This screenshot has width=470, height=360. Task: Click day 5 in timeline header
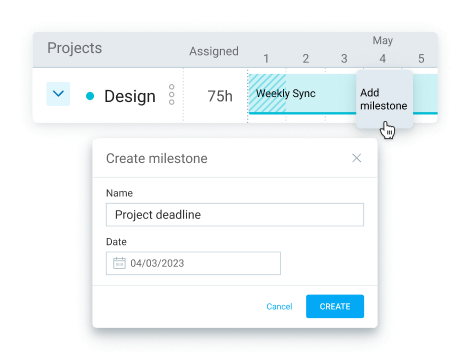(x=421, y=59)
